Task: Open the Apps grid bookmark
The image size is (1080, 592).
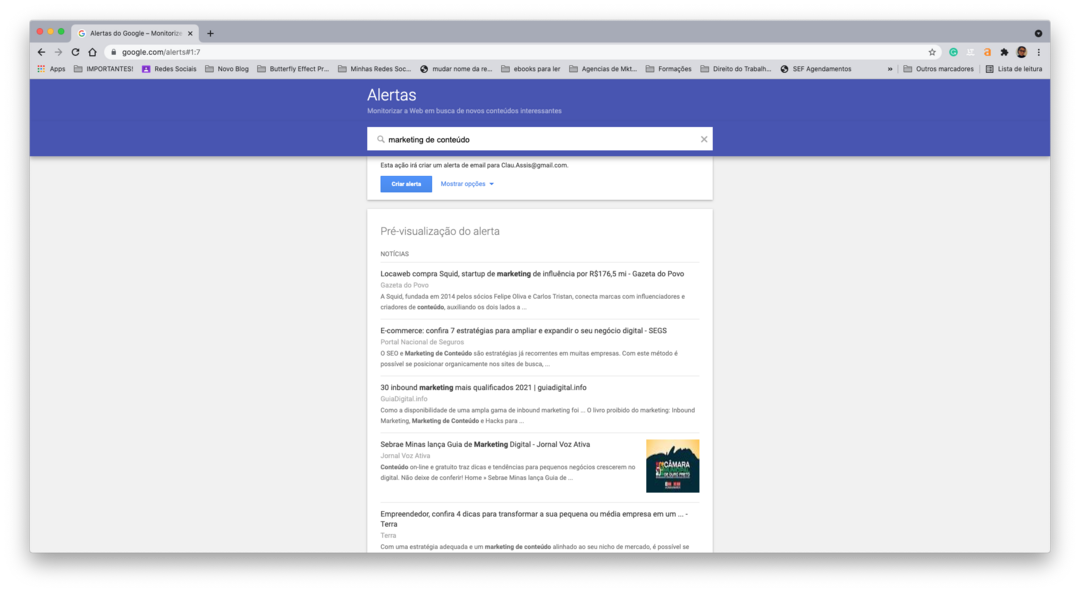Action: pos(51,69)
